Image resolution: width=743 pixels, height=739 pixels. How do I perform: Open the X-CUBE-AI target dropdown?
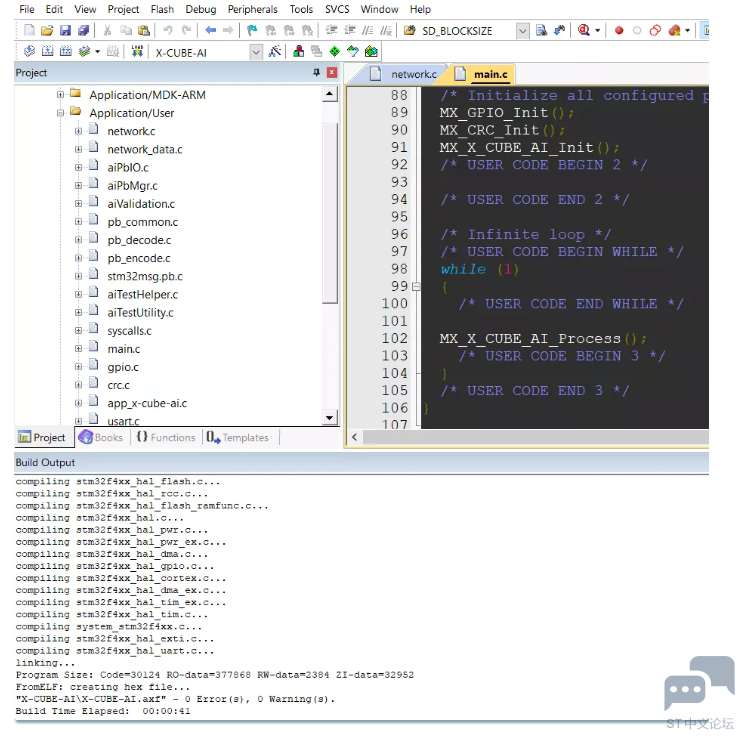coord(256,52)
